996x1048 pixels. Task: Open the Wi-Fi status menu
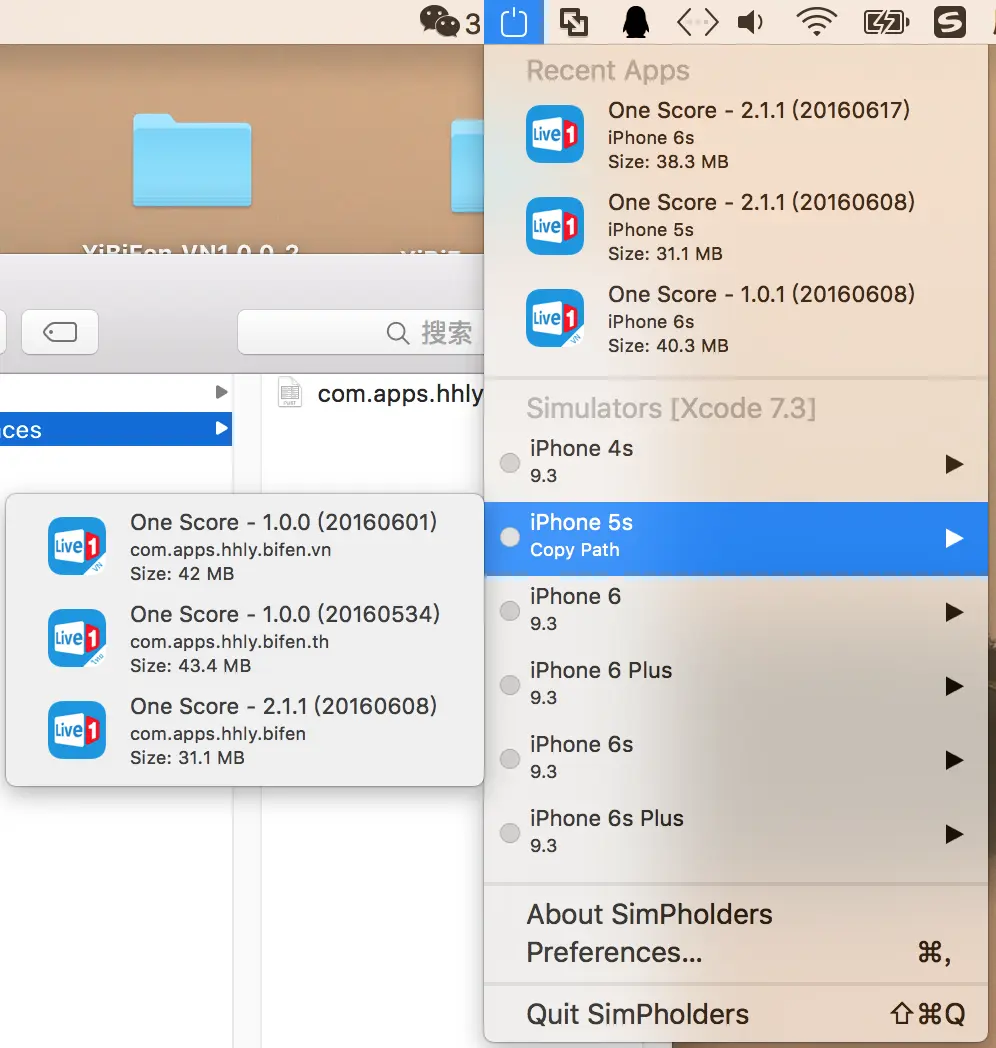(x=816, y=22)
